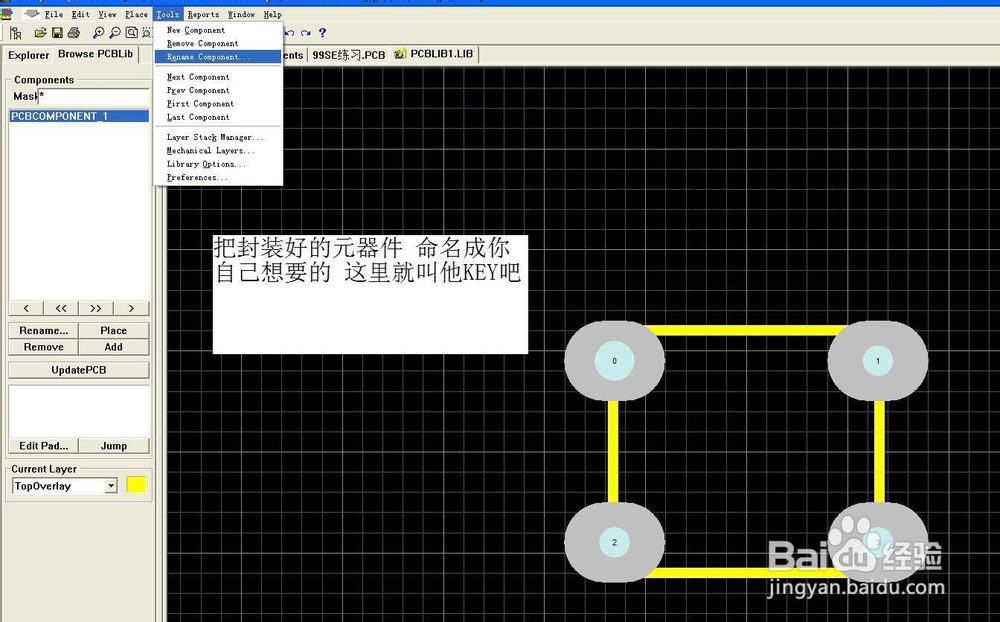The height and width of the screenshot is (622, 1000).
Task: Click the Edit Pad... button
Action: tap(43, 446)
